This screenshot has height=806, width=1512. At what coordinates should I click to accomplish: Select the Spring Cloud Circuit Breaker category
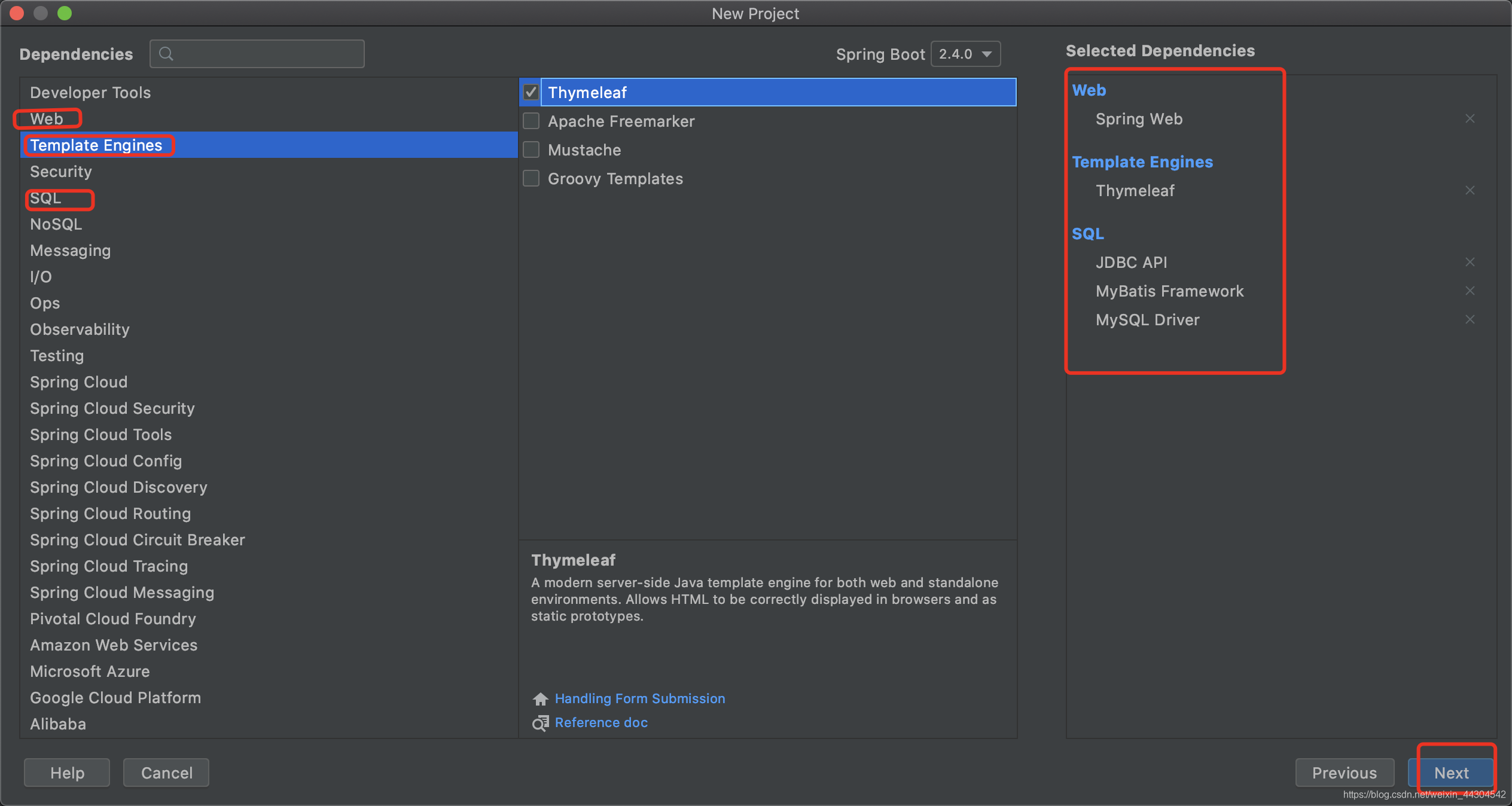click(x=269, y=539)
